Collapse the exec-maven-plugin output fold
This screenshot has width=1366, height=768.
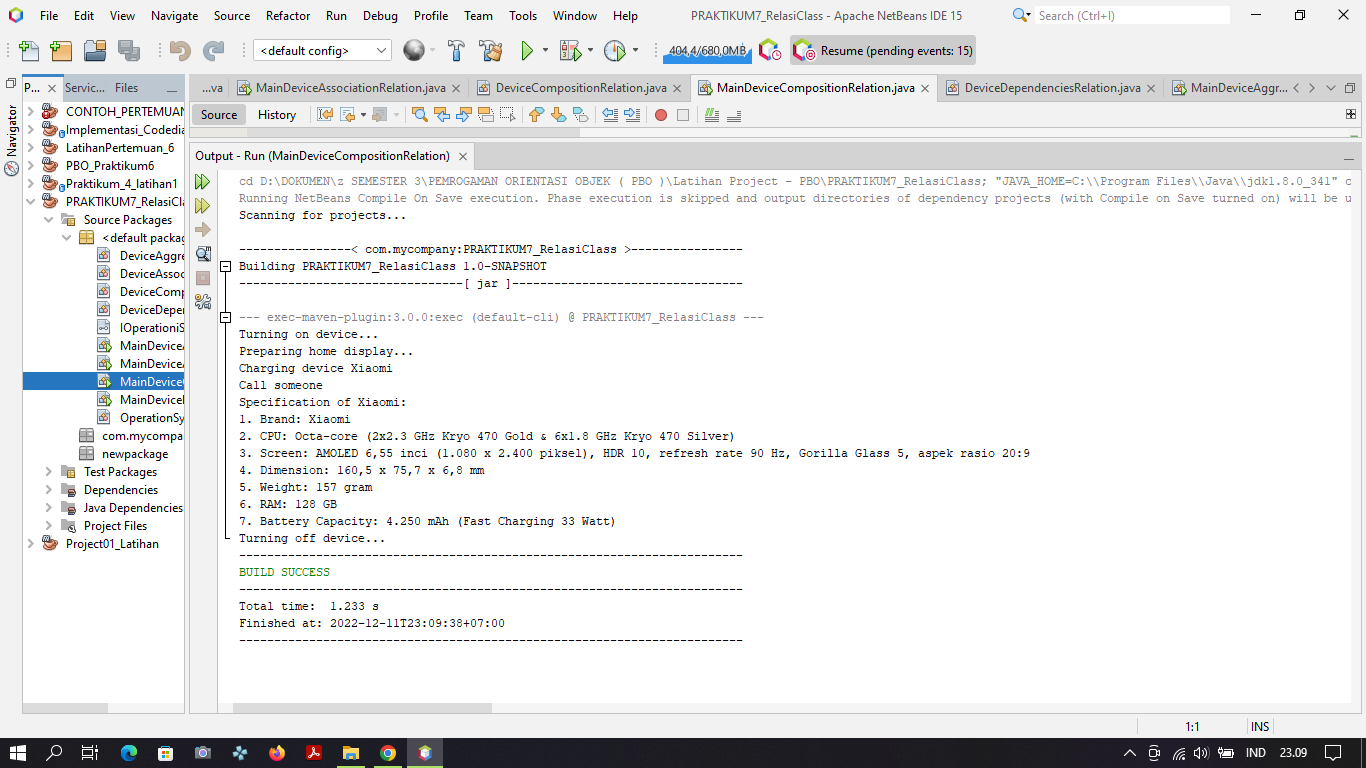[x=226, y=318]
